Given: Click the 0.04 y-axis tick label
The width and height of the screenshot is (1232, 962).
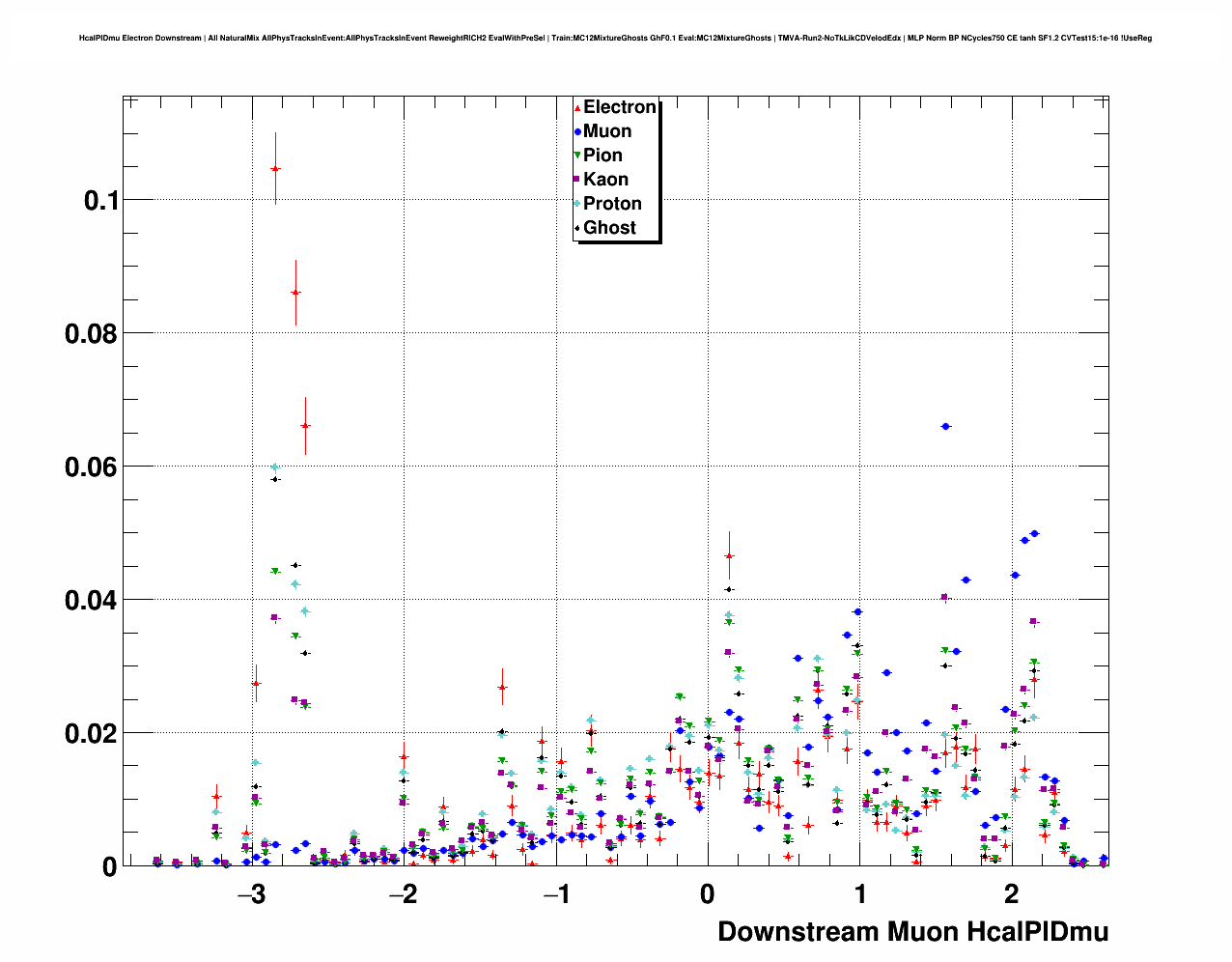Looking at the screenshot, I should point(91,601).
